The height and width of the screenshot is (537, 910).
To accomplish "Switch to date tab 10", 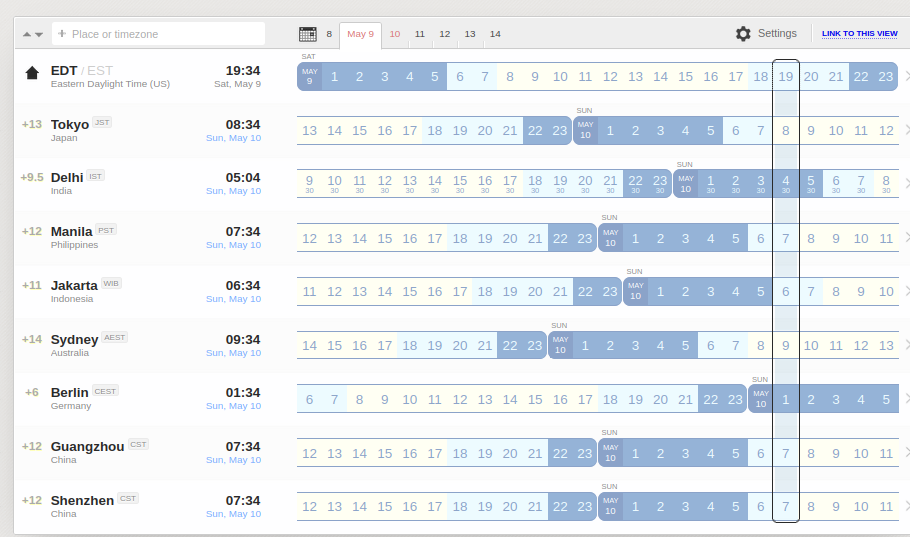I will [x=395, y=34].
